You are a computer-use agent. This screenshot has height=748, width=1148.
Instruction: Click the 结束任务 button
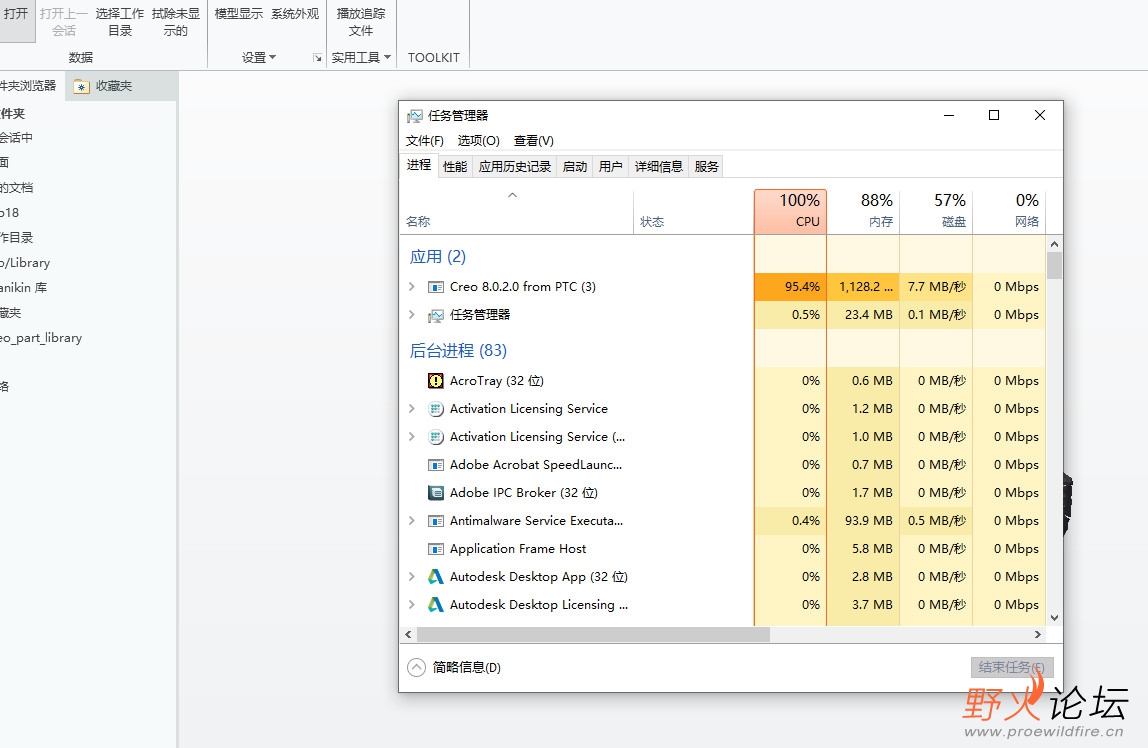coord(1012,667)
